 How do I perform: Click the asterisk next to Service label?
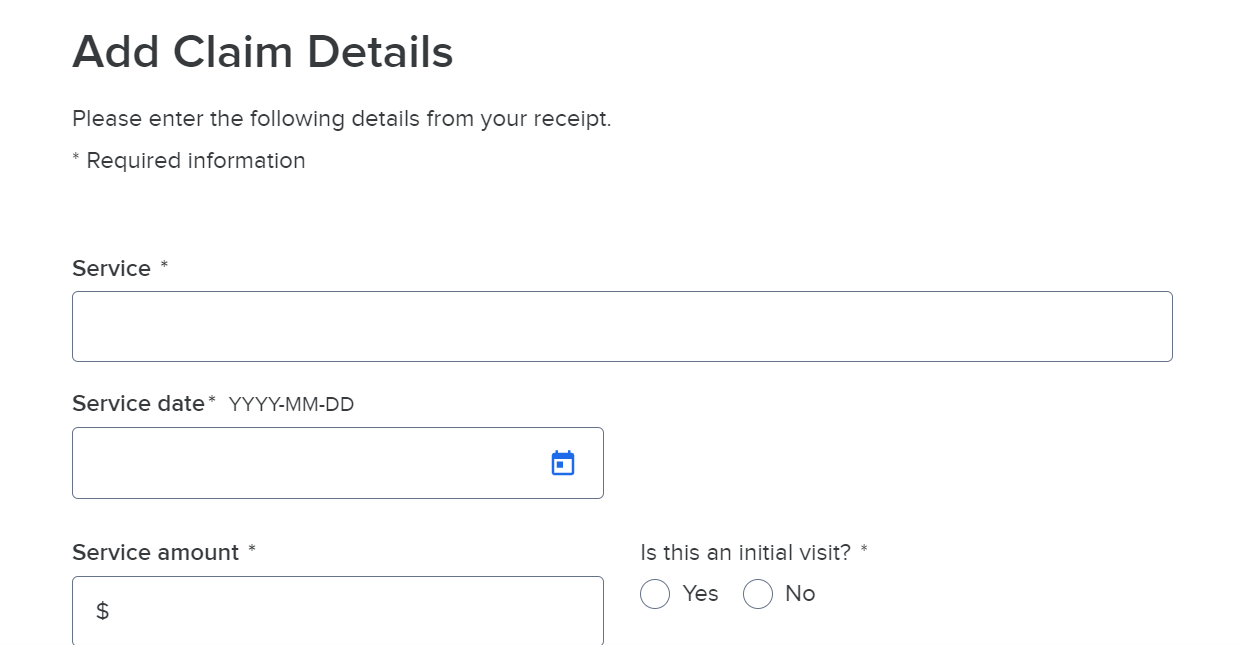point(164,266)
